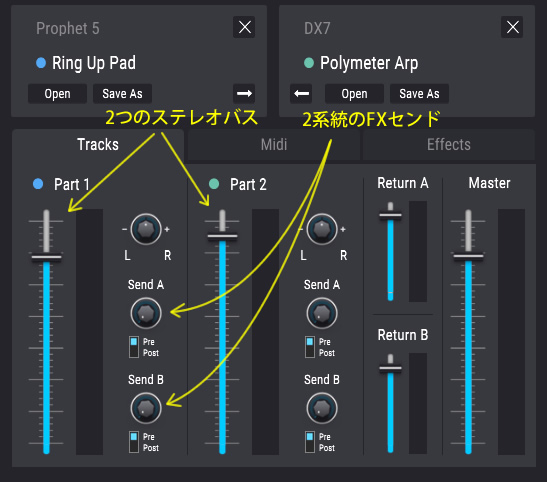The image size is (547, 482).
Task: Click the Part 1 pan knob
Action: click(146, 229)
